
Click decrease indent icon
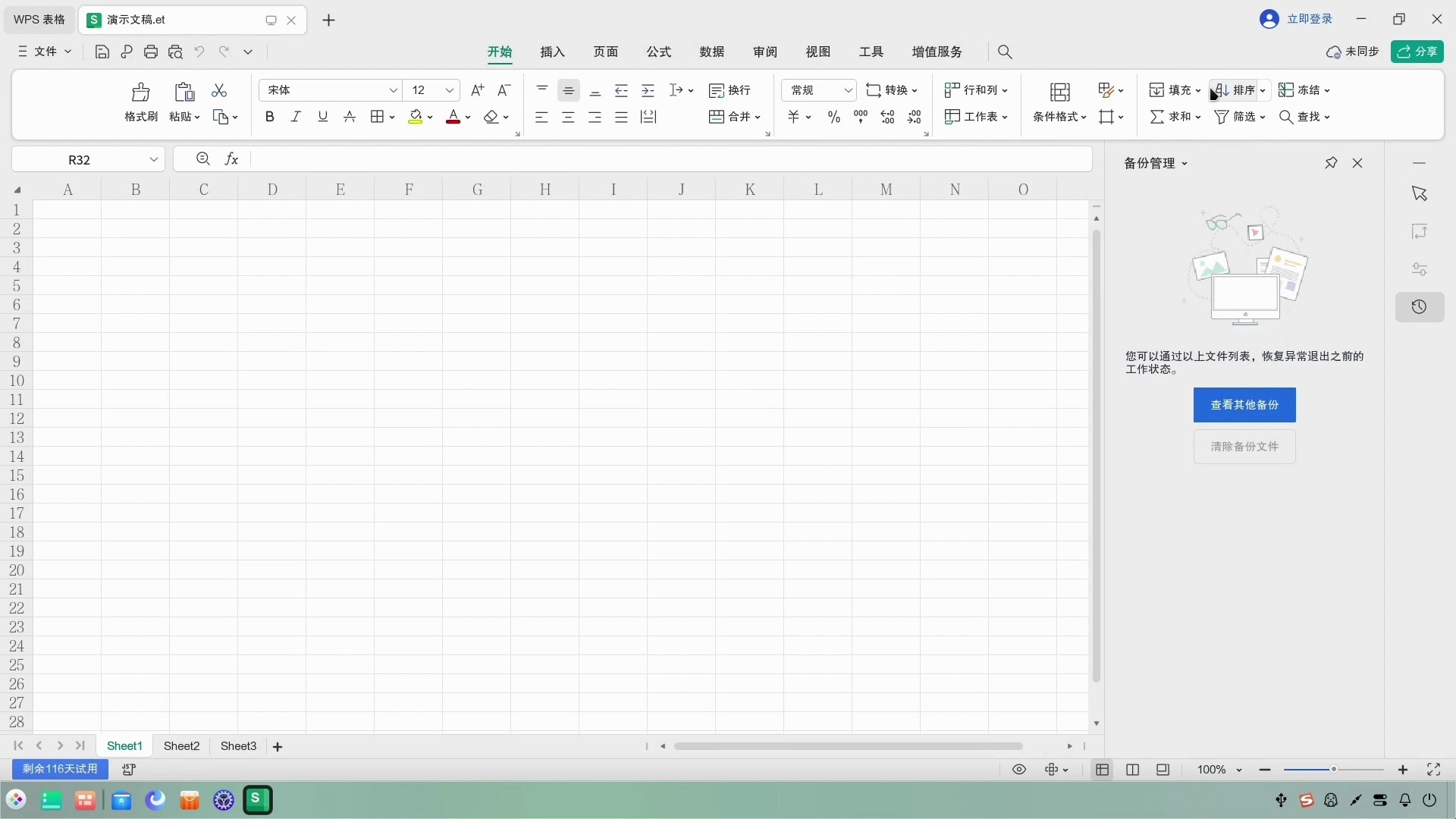pos(621,90)
